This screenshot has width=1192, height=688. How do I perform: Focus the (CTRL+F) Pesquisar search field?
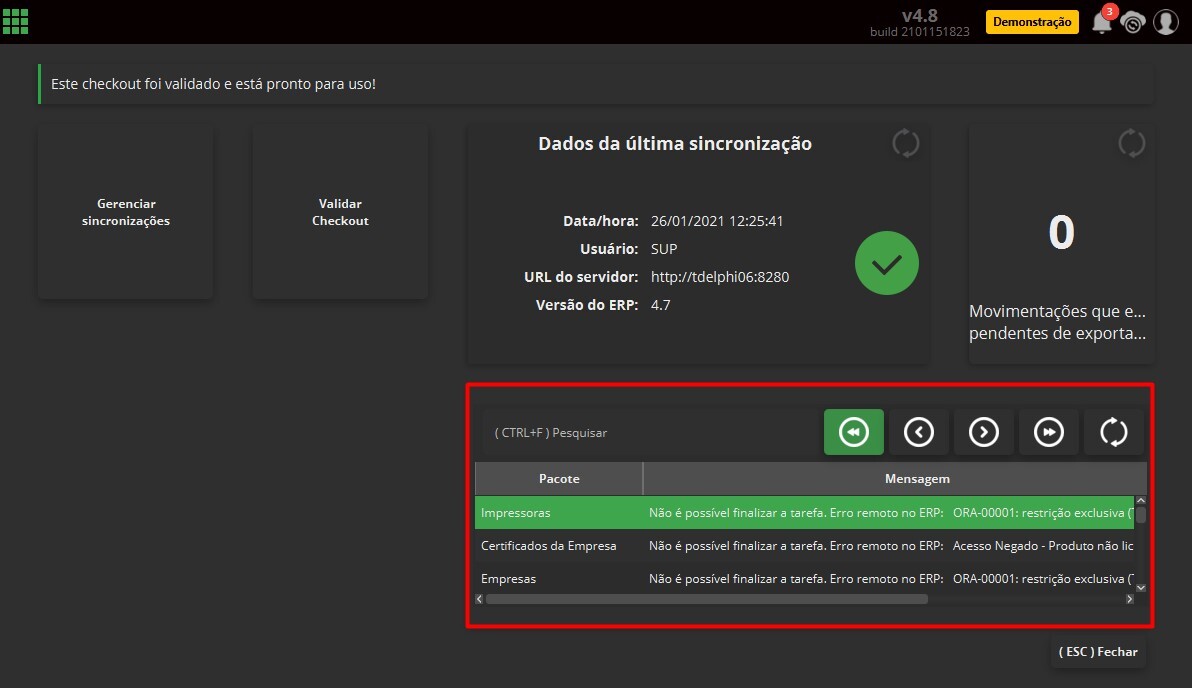[650, 433]
